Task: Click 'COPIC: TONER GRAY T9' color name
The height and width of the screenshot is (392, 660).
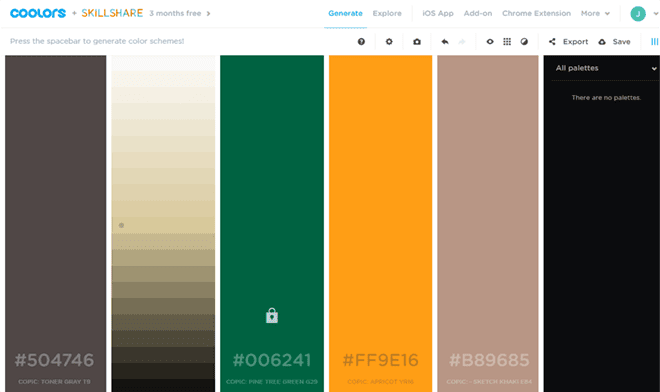Action: click(54, 382)
